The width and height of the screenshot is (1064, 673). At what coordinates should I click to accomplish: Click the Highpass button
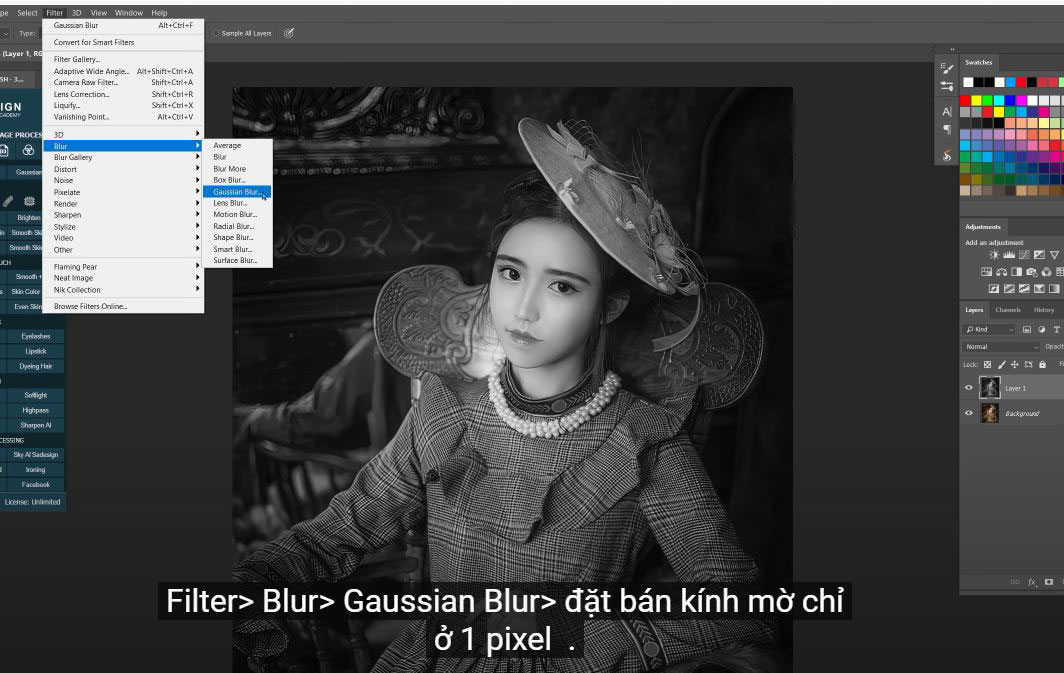pos(35,410)
